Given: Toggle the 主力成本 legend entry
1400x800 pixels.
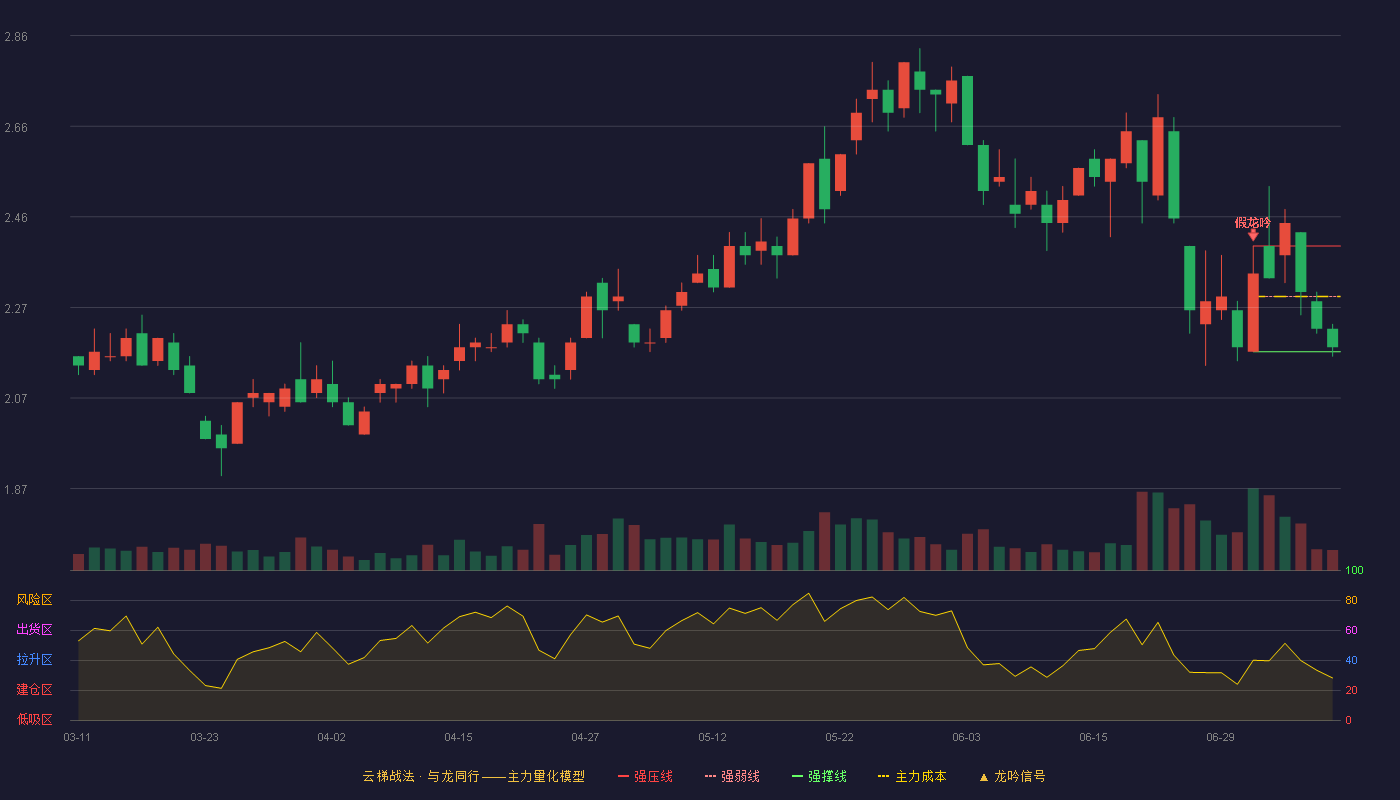Looking at the screenshot, I should pos(912,776).
